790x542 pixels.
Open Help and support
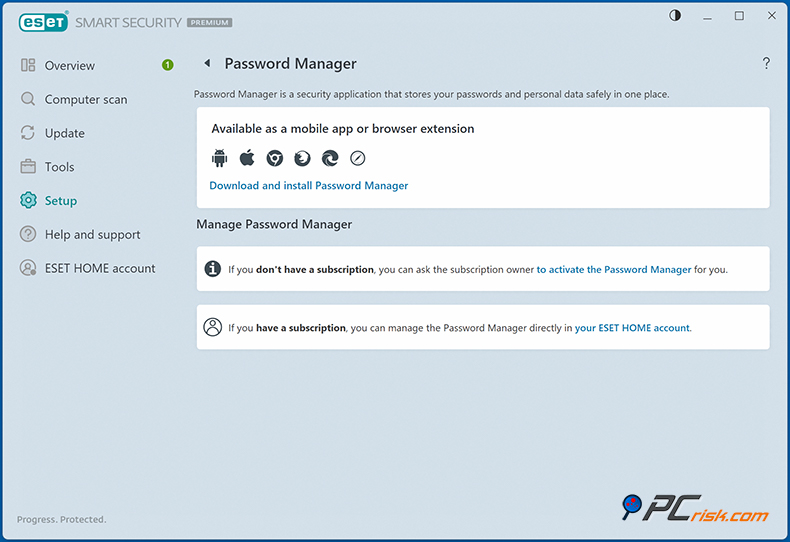(92, 235)
